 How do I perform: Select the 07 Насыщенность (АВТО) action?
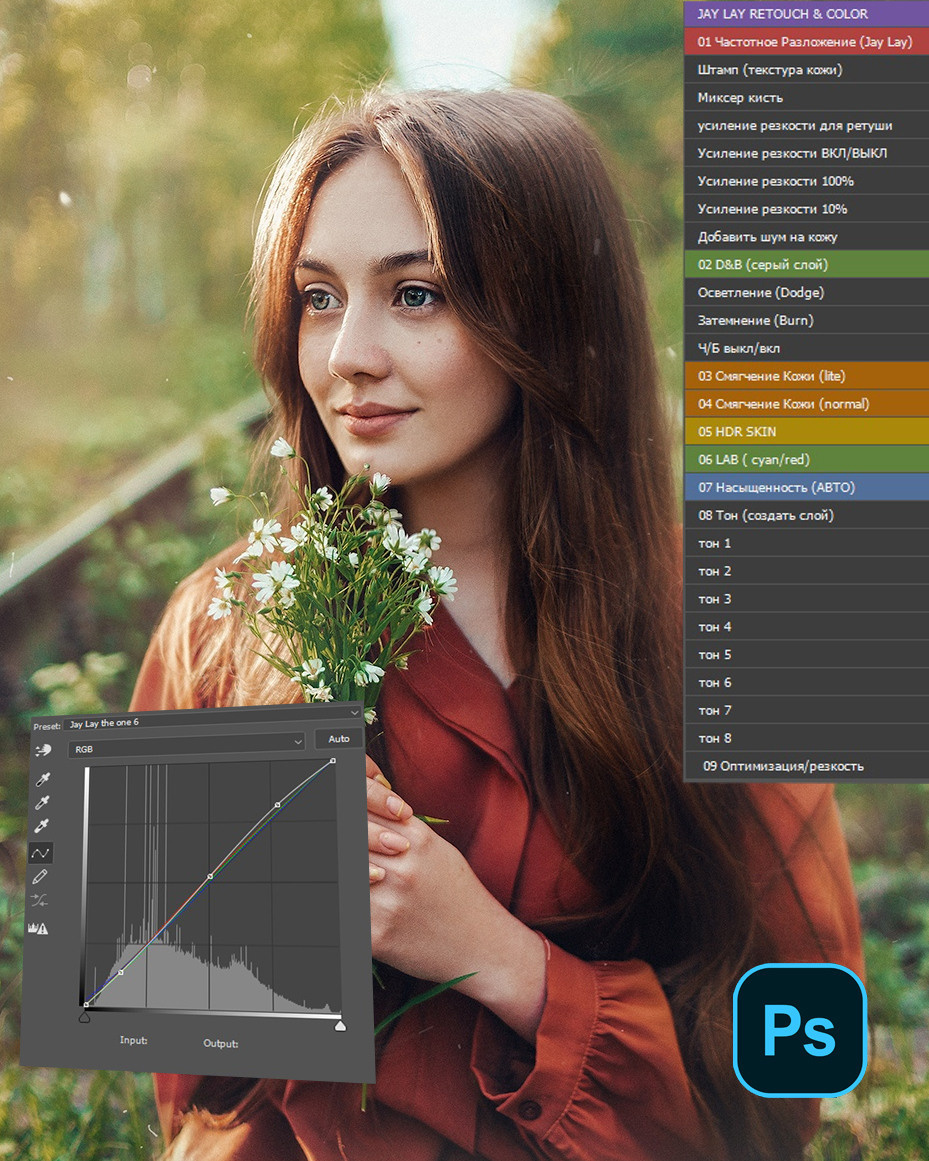(x=806, y=487)
